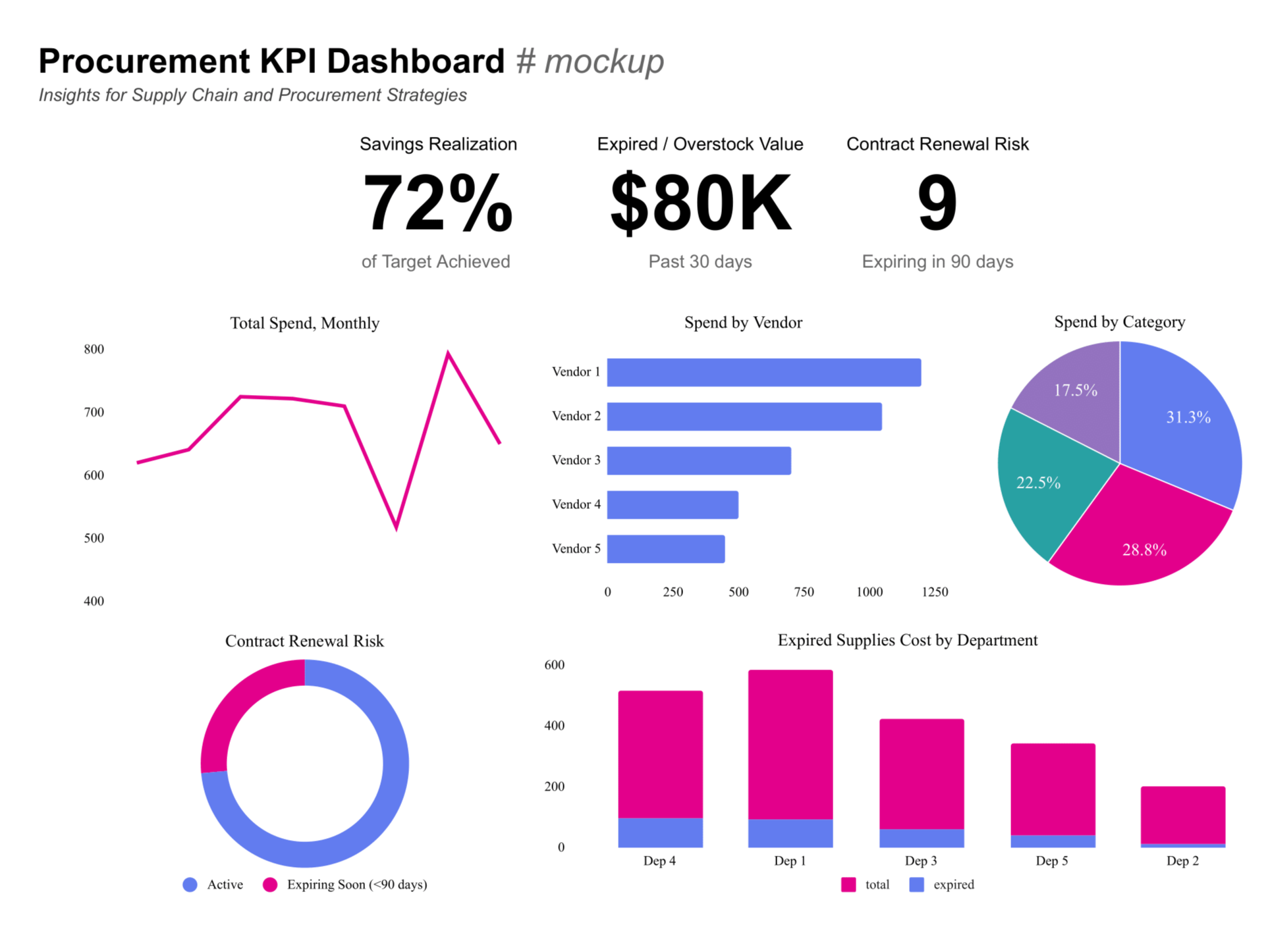This screenshot has width=1270, height=952.
Task: Click the Active legend blue circle
Action: click(x=190, y=886)
